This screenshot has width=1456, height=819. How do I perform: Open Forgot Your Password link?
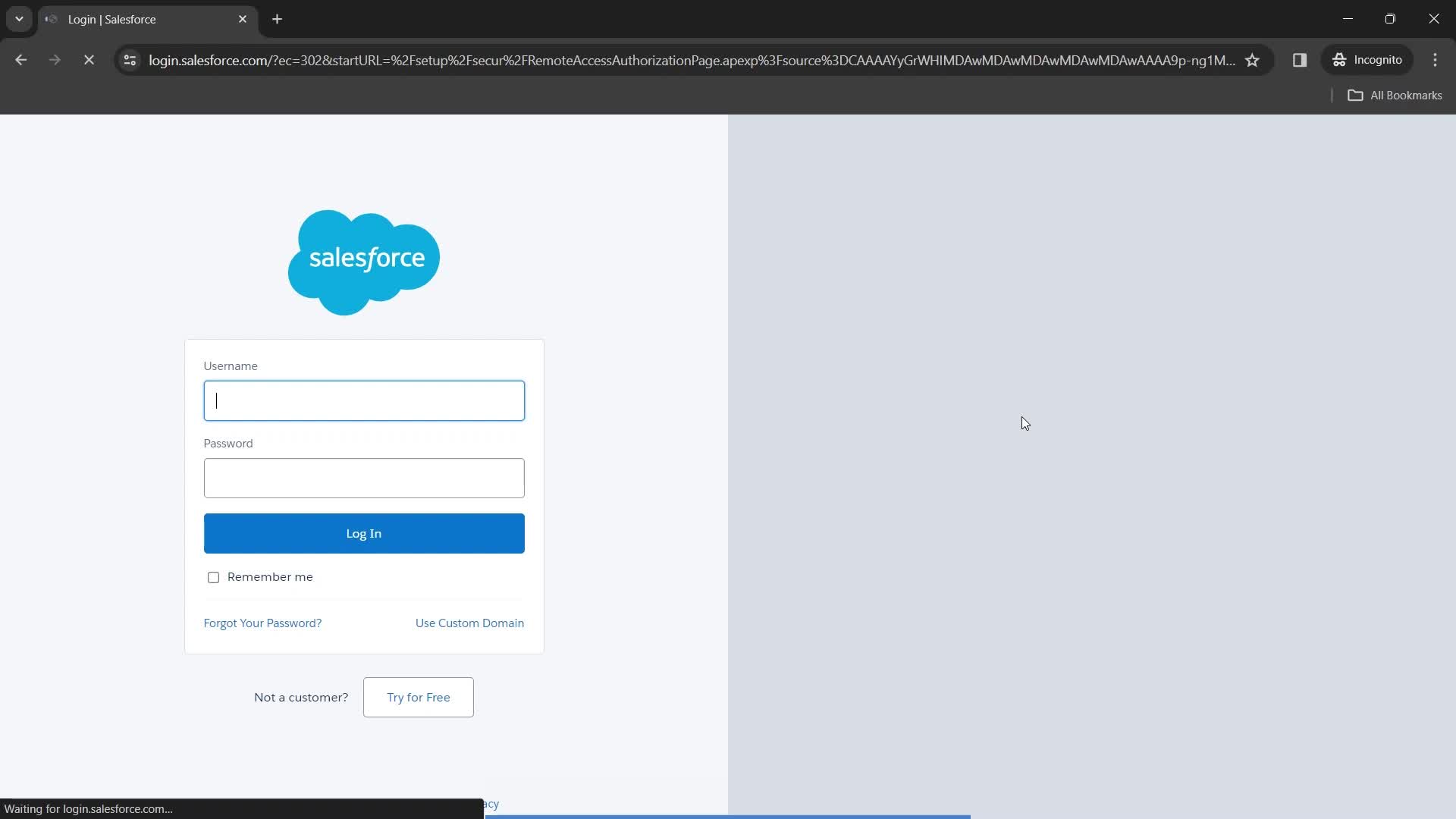pyautogui.click(x=262, y=623)
